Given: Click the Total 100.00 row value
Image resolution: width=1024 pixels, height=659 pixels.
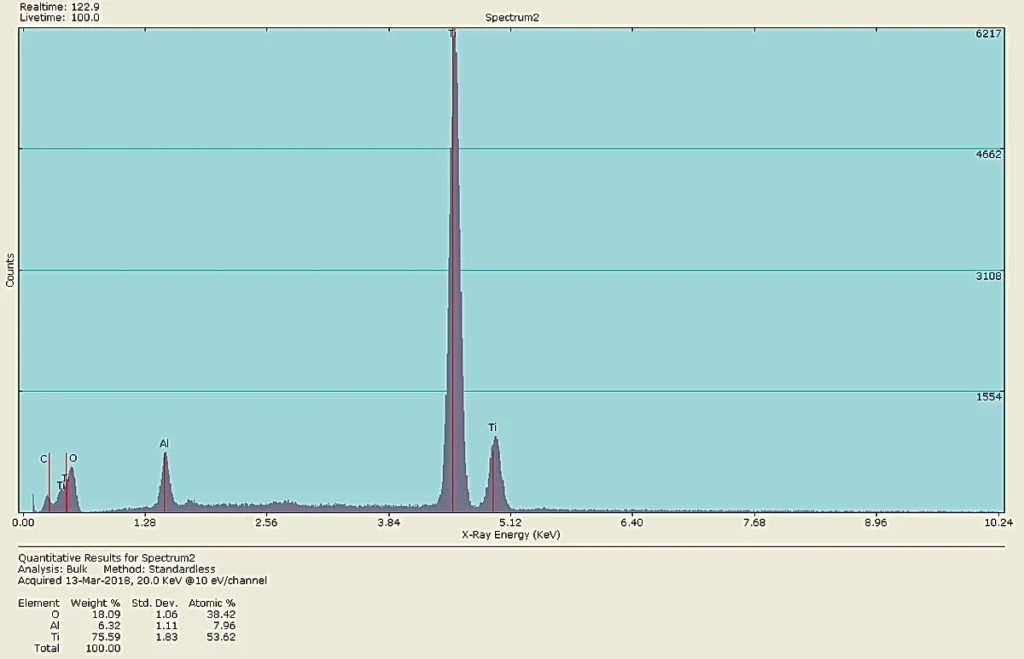Looking at the screenshot, I should pyautogui.click(x=103, y=648).
